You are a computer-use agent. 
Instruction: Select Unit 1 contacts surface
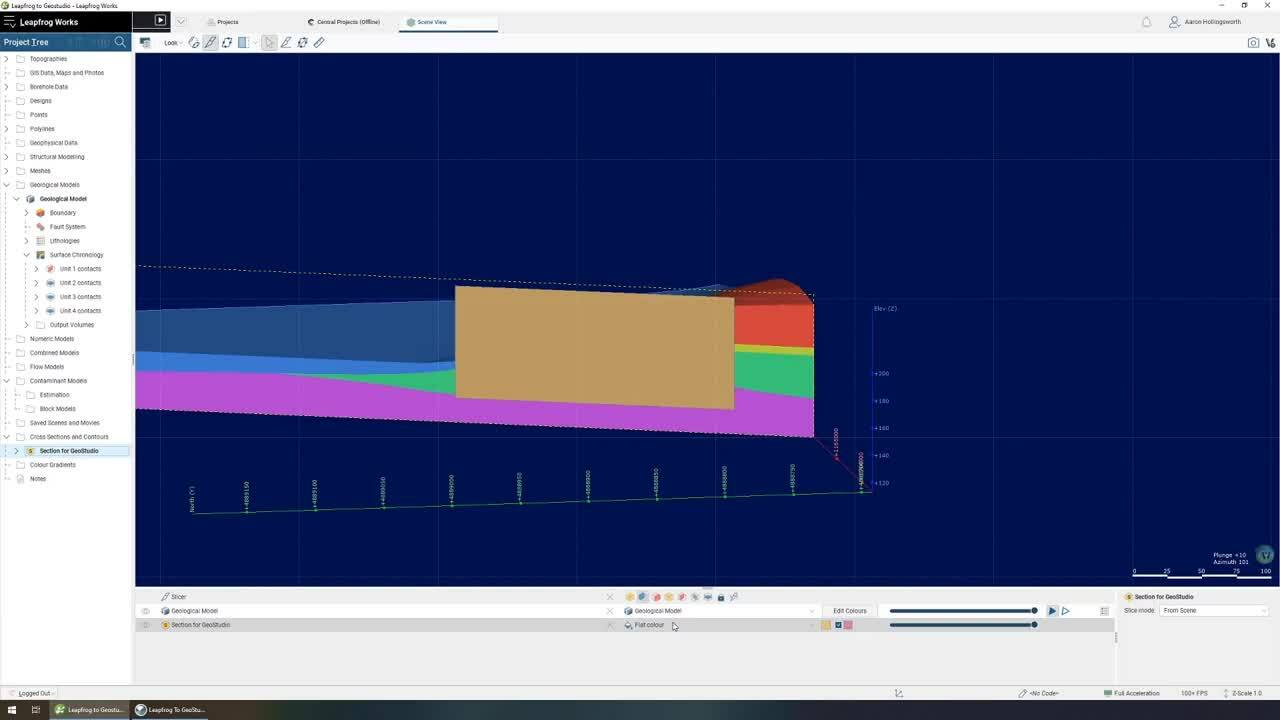click(x=80, y=269)
